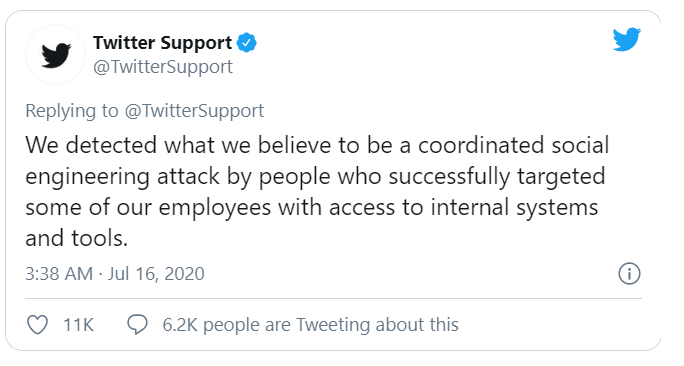Image resolution: width=684 pixels, height=366 pixels.
Task: Click the 3:38 AM timestamp
Action: [x=59, y=274]
